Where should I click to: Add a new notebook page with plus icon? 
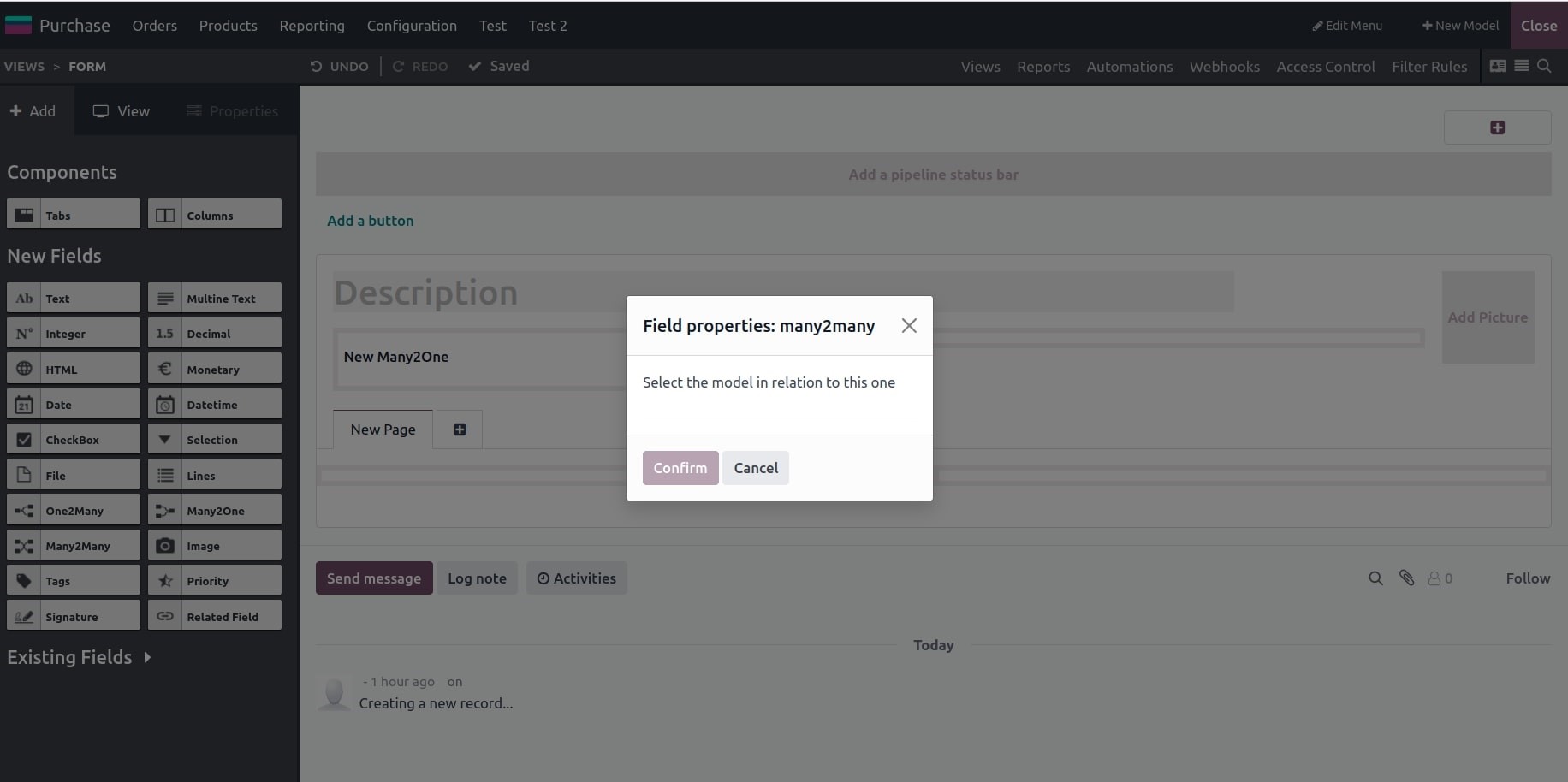point(460,430)
